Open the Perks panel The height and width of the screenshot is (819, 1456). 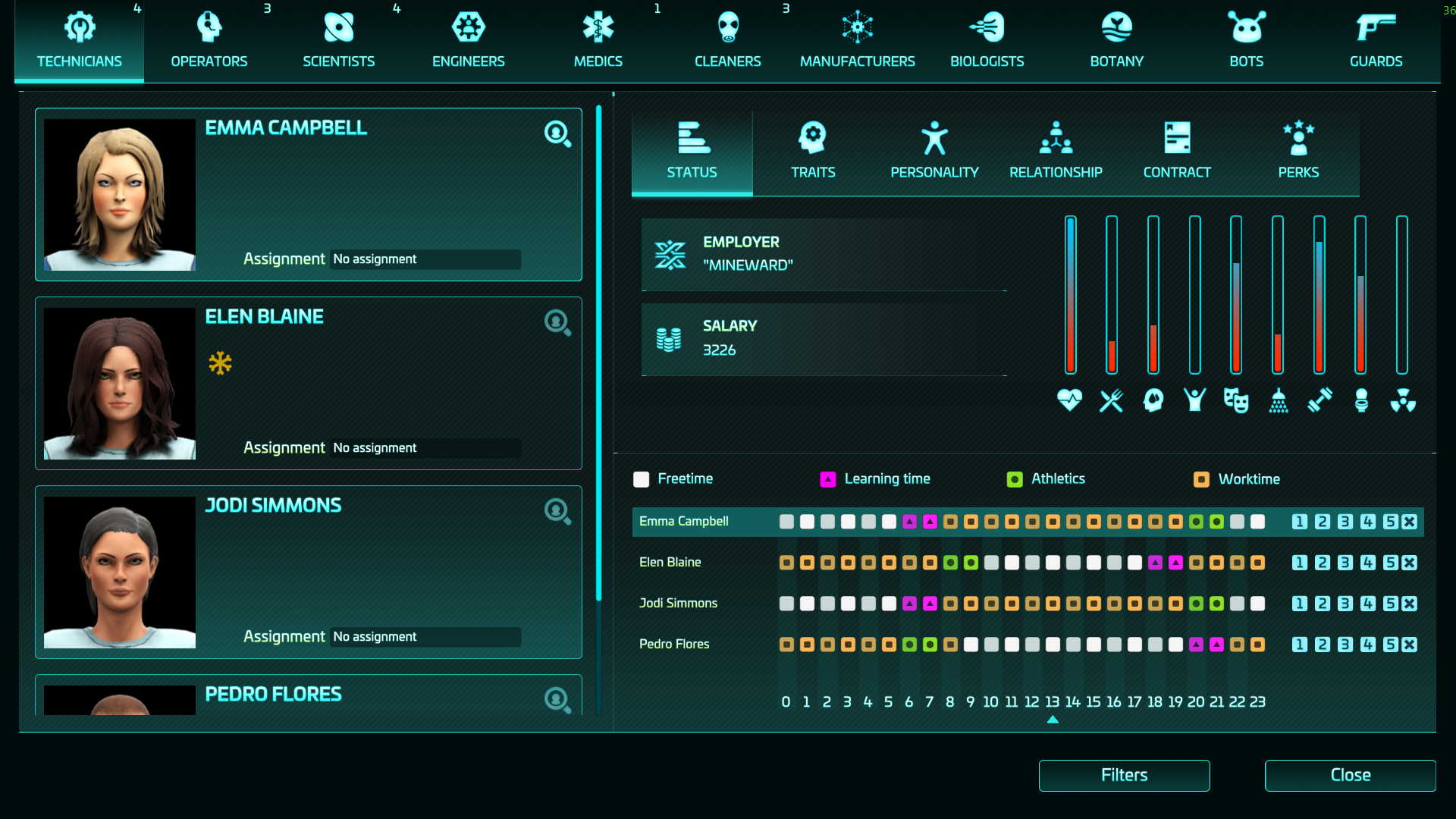[1299, 152]
